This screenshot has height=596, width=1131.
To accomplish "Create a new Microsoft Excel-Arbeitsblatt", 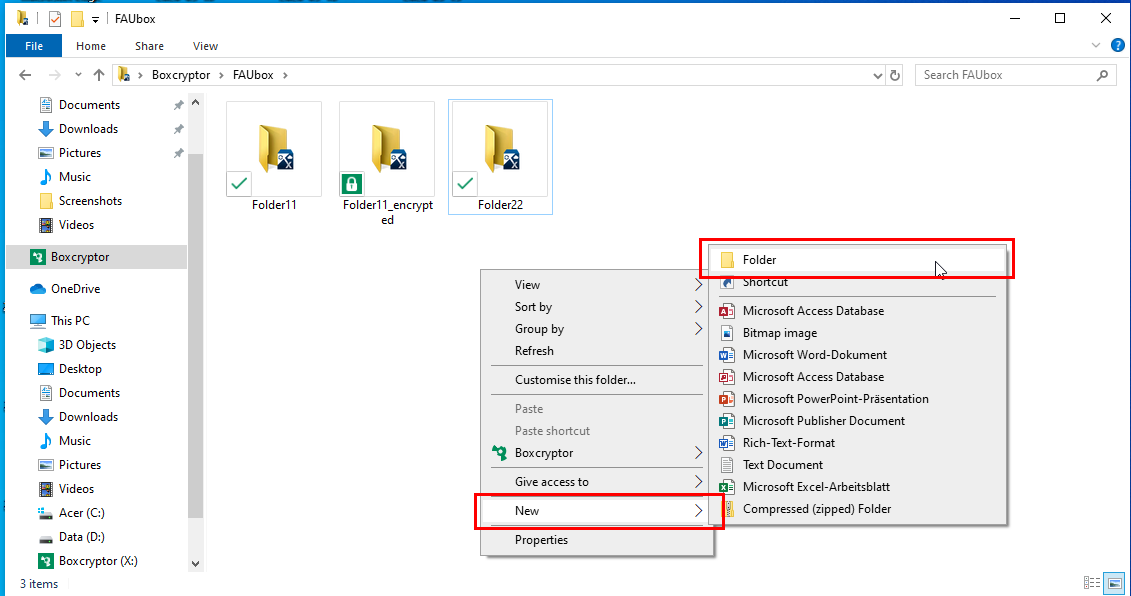I will 858,487.
